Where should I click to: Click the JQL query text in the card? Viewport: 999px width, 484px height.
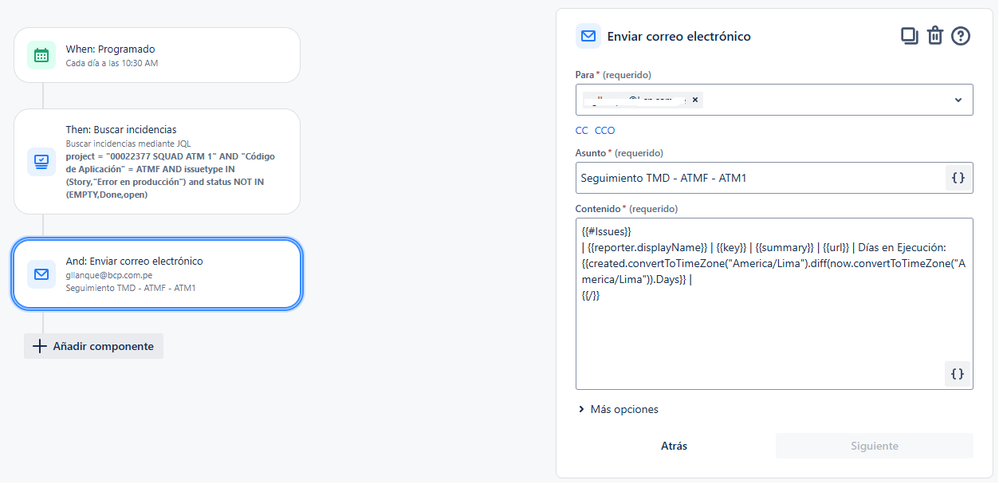(170, 176)
